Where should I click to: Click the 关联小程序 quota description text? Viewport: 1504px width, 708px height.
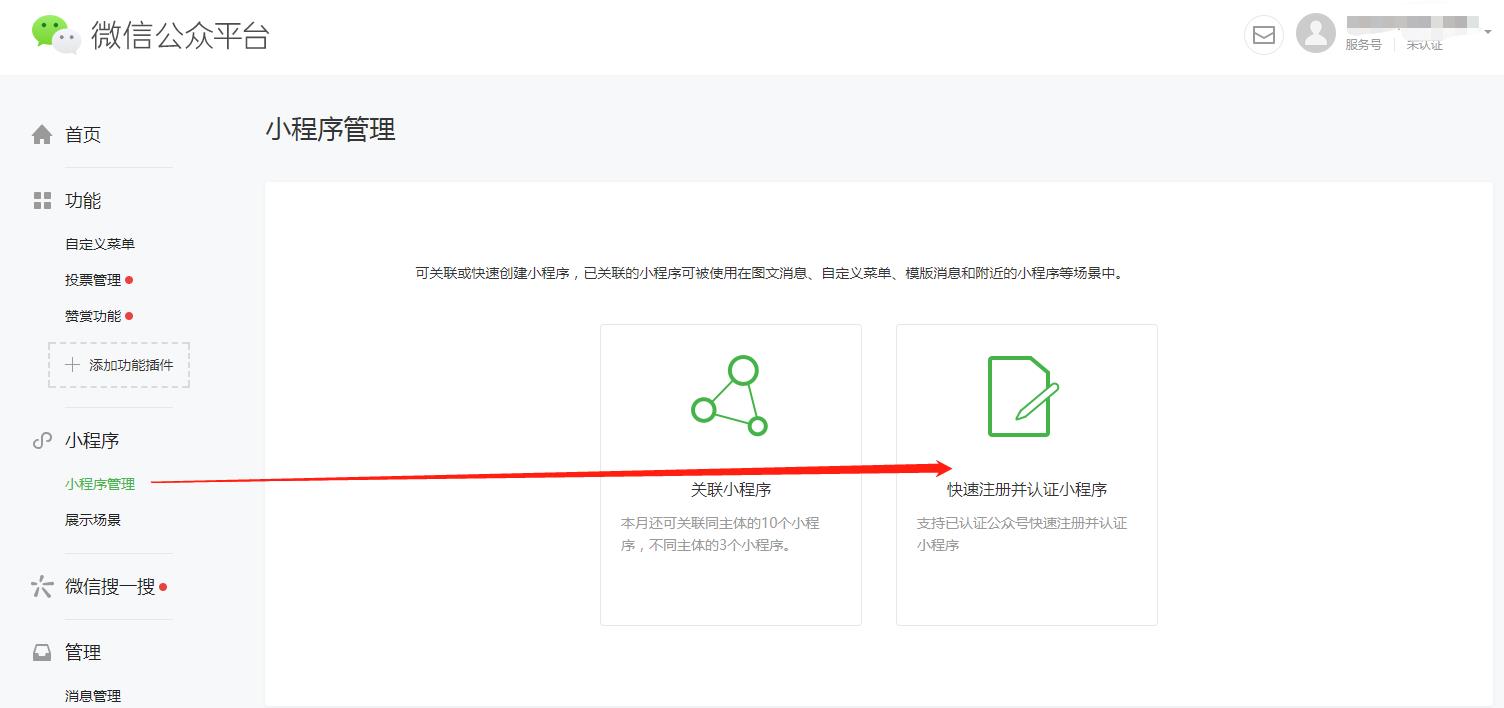(x=720, y=534)
